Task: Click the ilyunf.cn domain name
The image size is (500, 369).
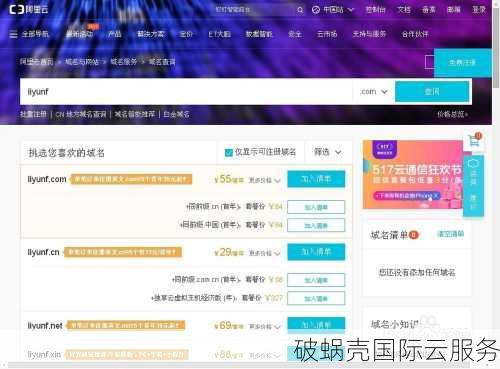Action: (x=43, y=252)
